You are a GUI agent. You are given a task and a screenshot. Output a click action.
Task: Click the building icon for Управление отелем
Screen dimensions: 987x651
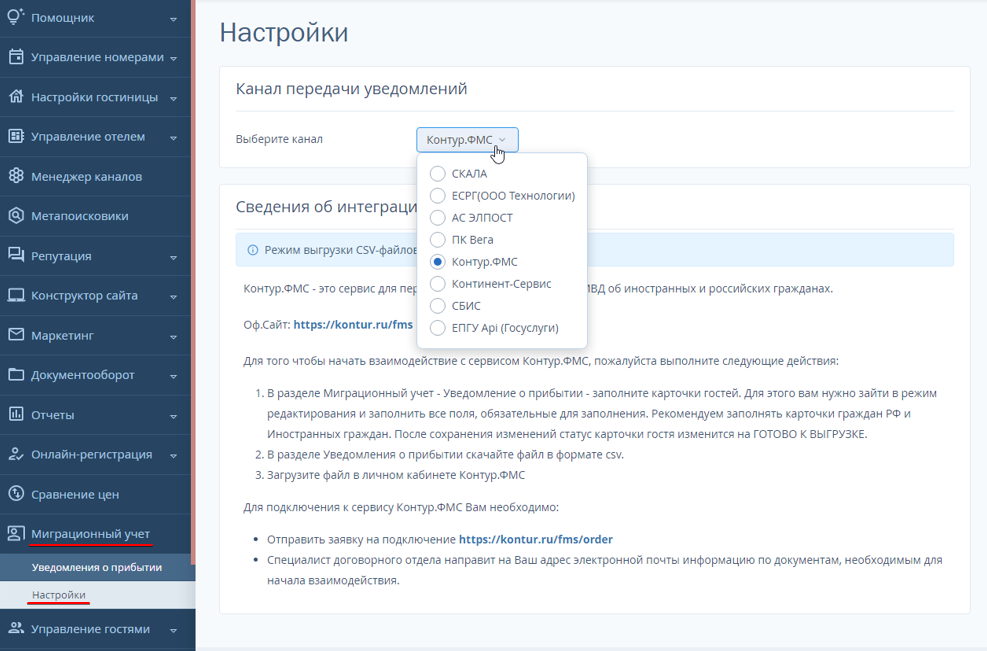click(x=16, y=136)
